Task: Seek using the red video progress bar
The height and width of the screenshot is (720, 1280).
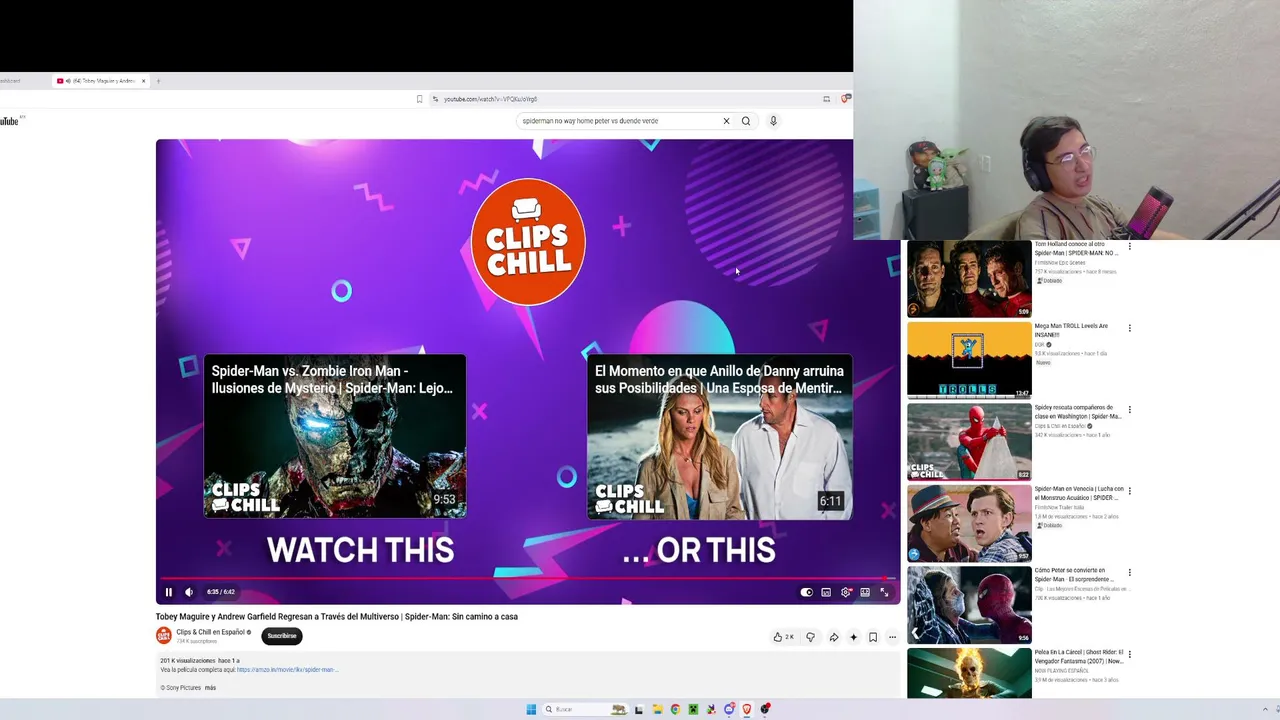Action: click(x=527, y=578)
